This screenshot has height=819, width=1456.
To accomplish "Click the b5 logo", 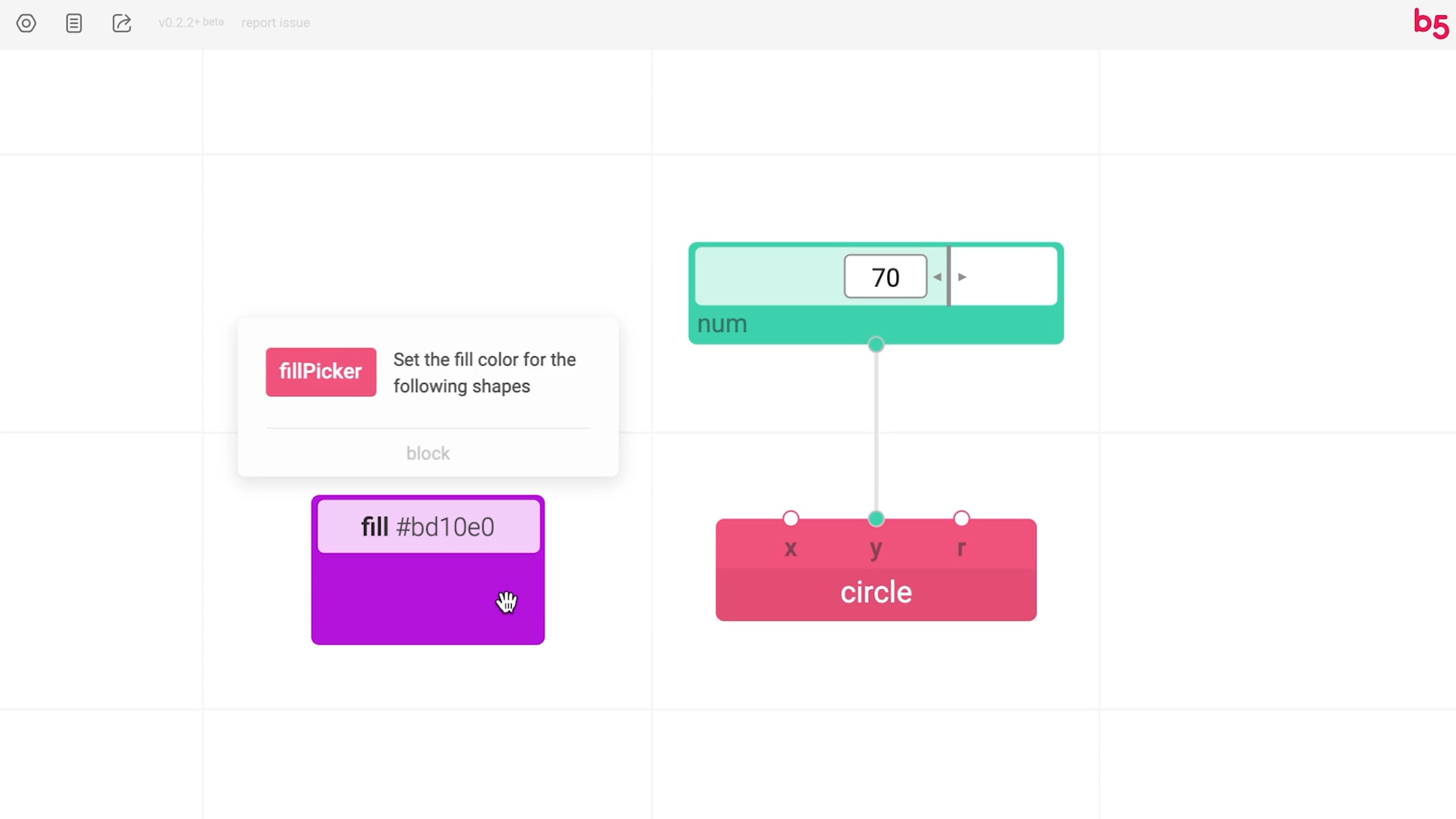I will (x=1431, y=24).
